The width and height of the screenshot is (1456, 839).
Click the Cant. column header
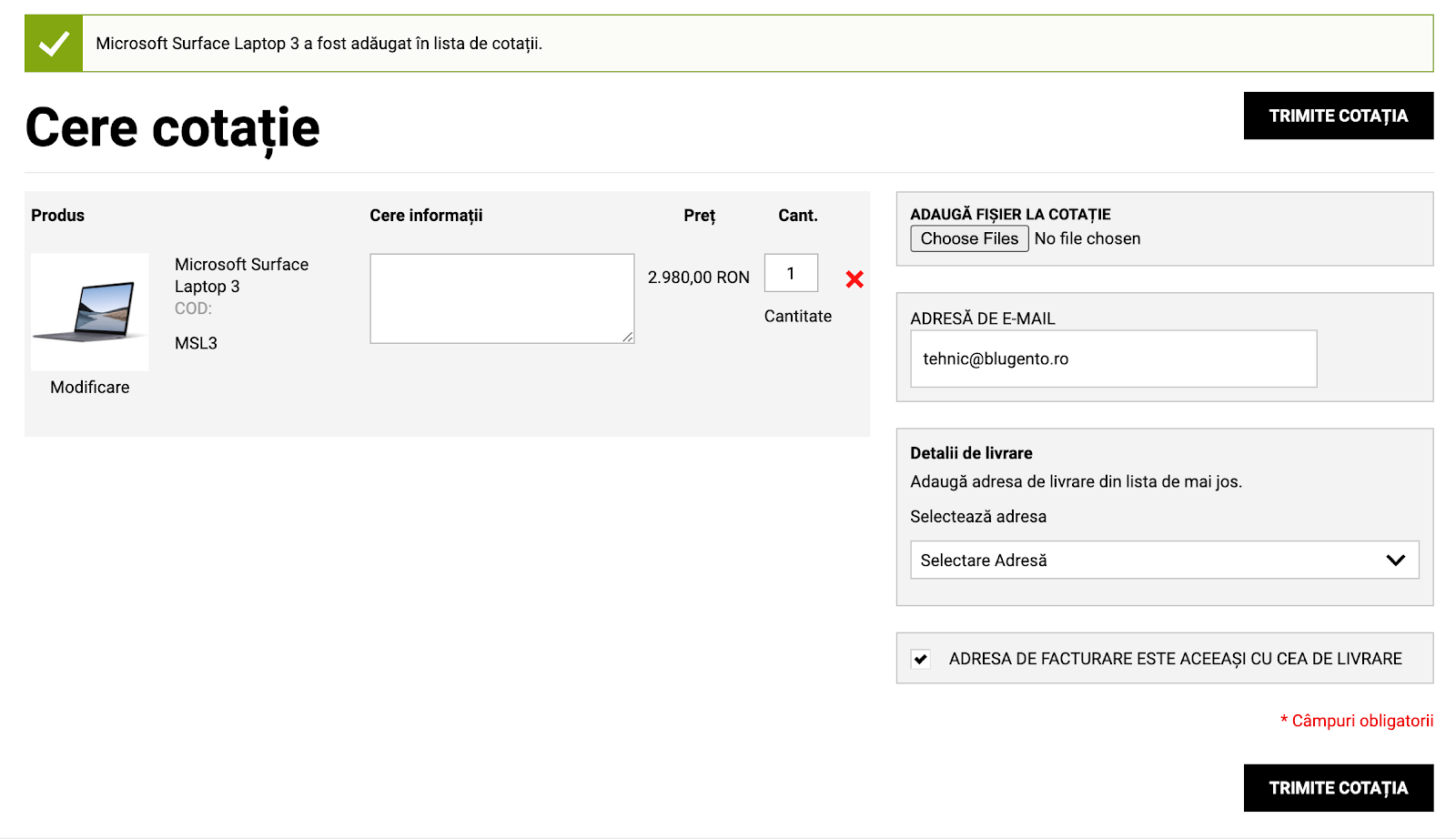tap(798, 216)
